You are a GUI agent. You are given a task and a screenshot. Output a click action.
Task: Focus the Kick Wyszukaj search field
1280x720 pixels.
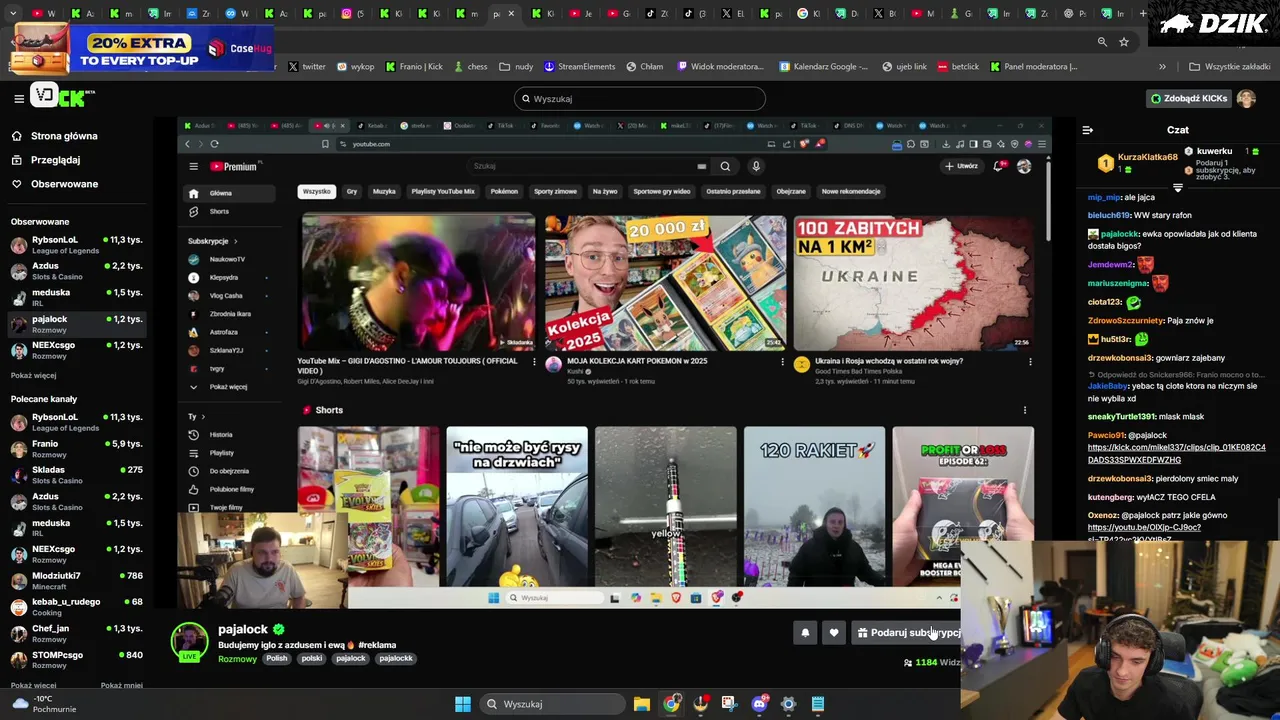[x=640, y=99]
